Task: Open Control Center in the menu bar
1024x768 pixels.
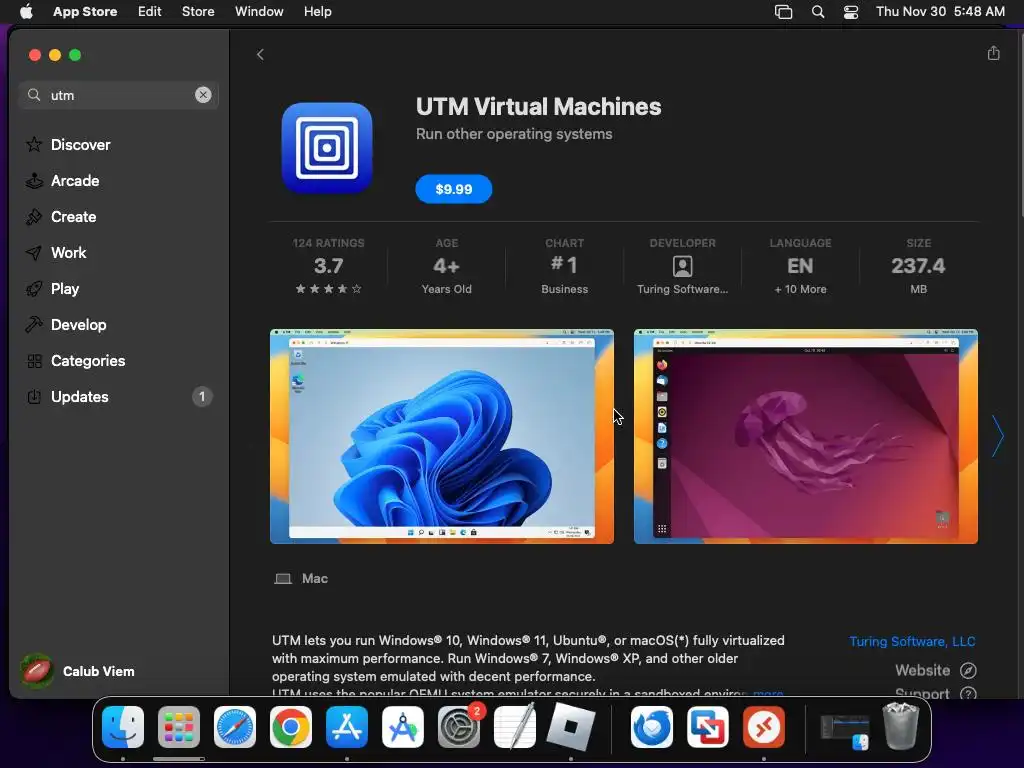Action: click(850, 12)
